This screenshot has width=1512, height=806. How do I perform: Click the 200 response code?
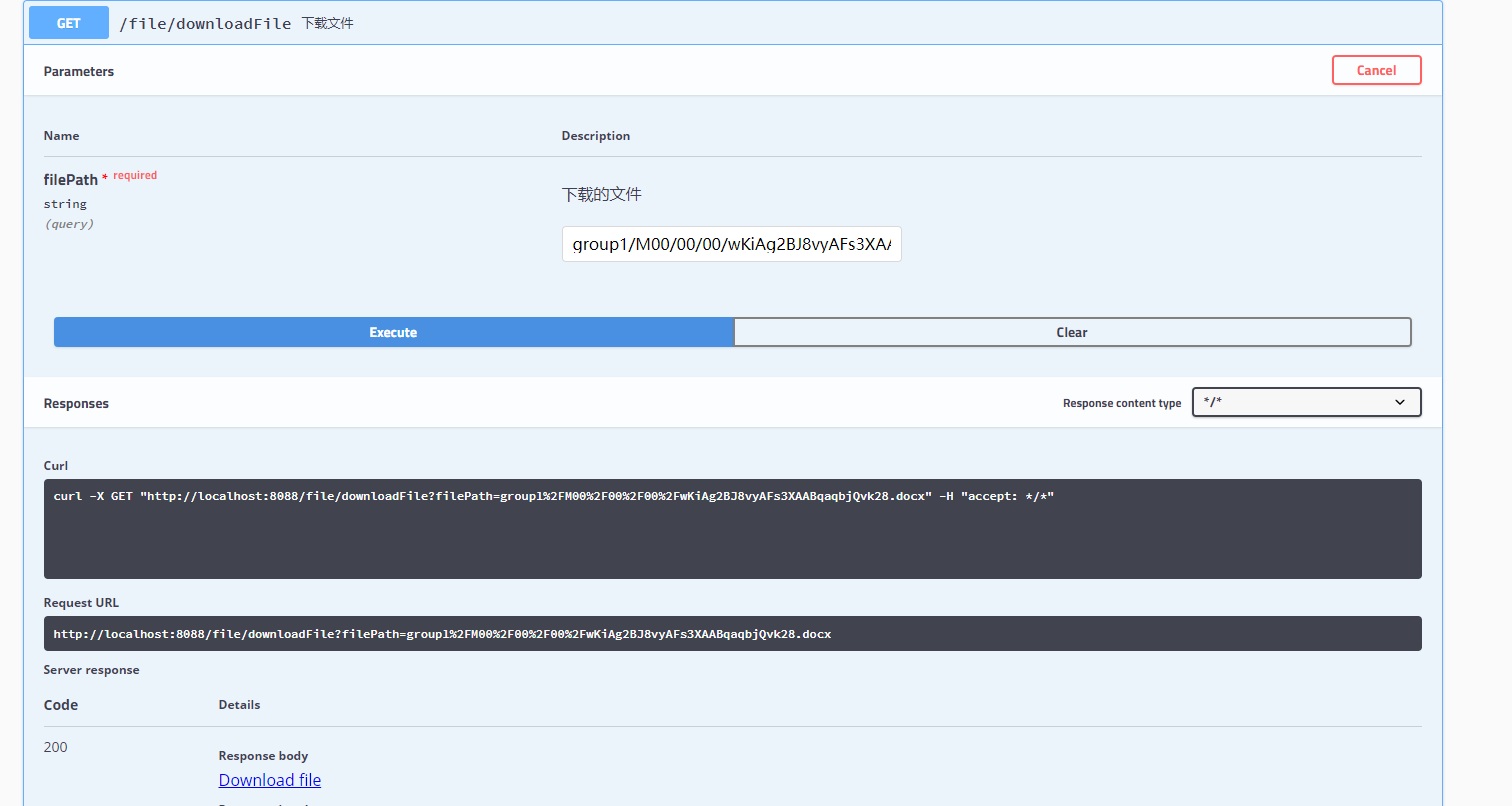pyautogui.click(x=56, y=747)
